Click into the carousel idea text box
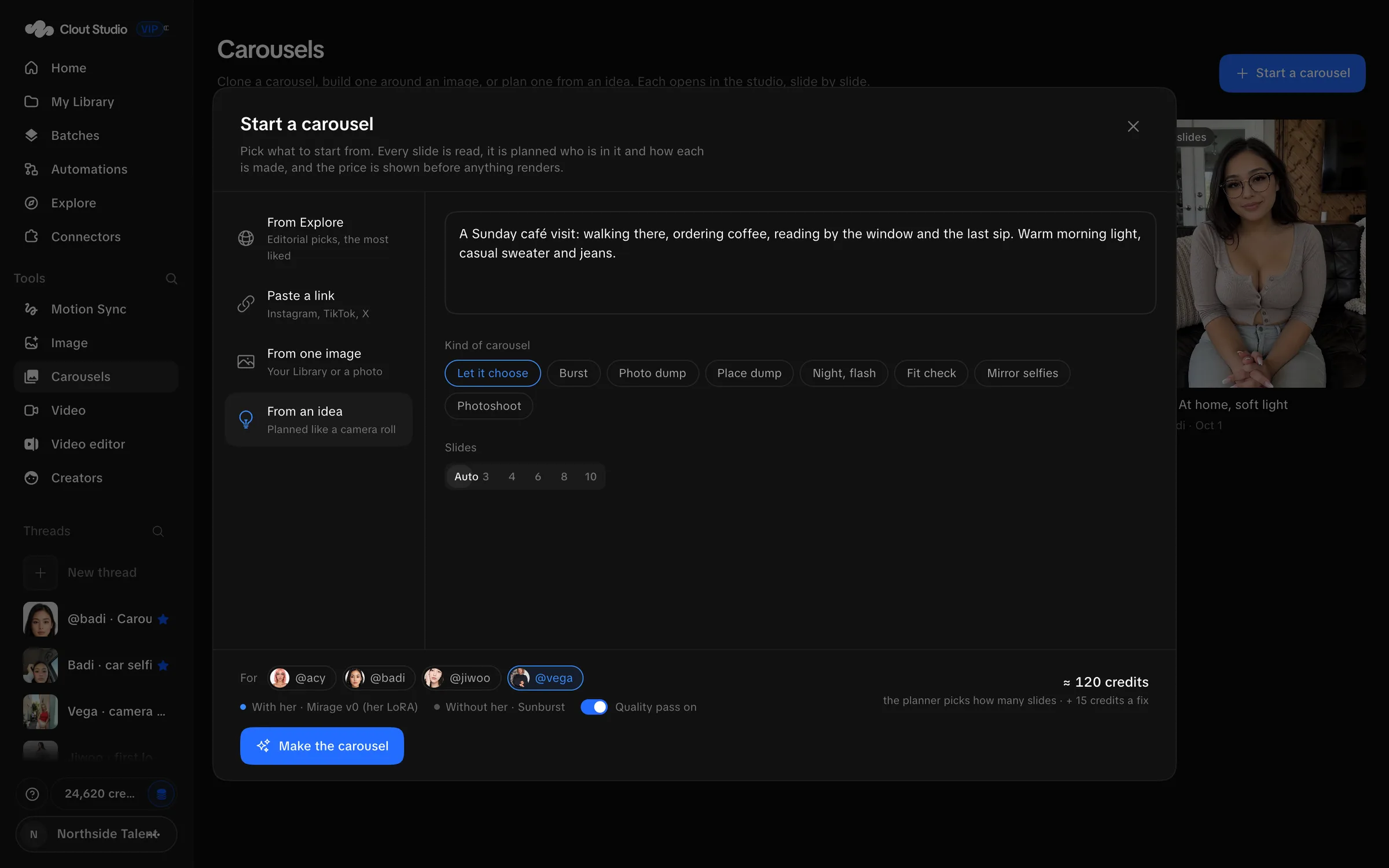The width and height of the screenshot is (1389, 868). click(800, 263)
